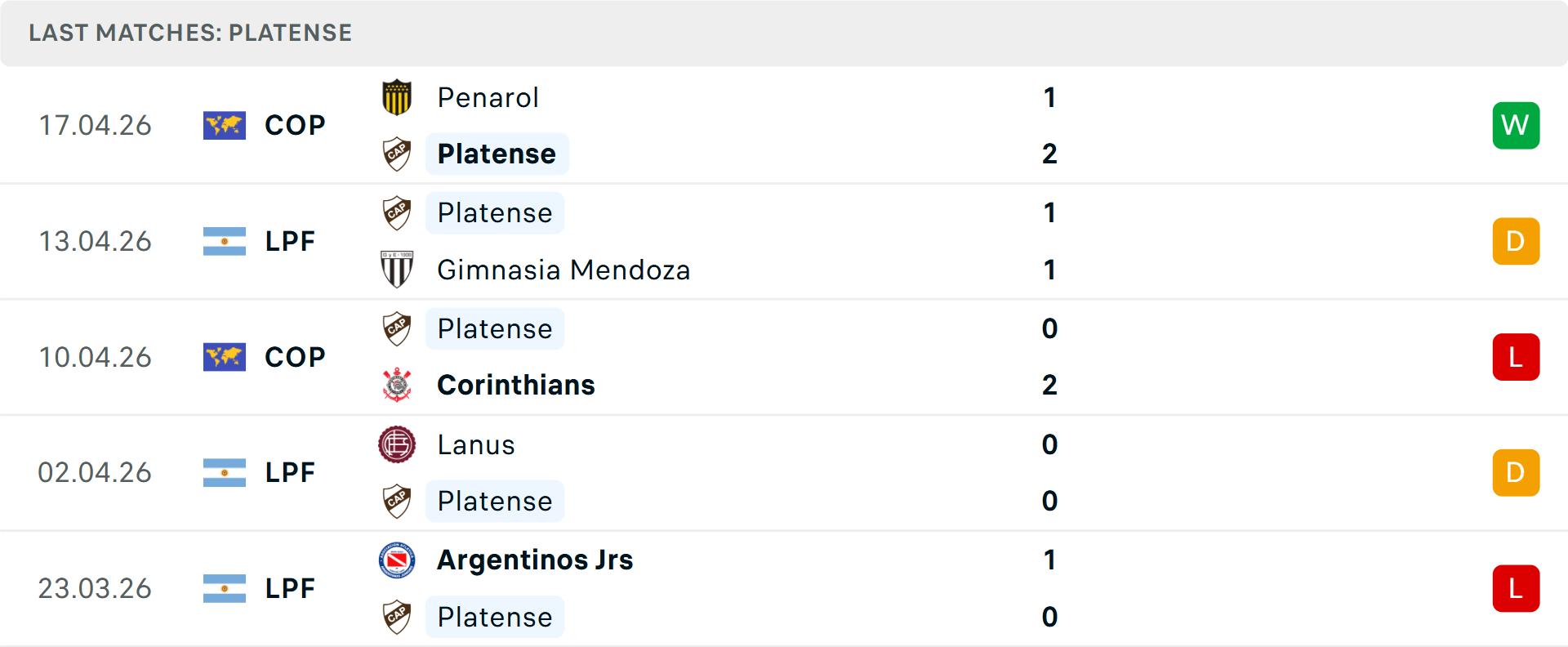Open the Penarol team link
Image resolution: width=1568 pixels, height=647 pixels.
click(x=488, y=98)
